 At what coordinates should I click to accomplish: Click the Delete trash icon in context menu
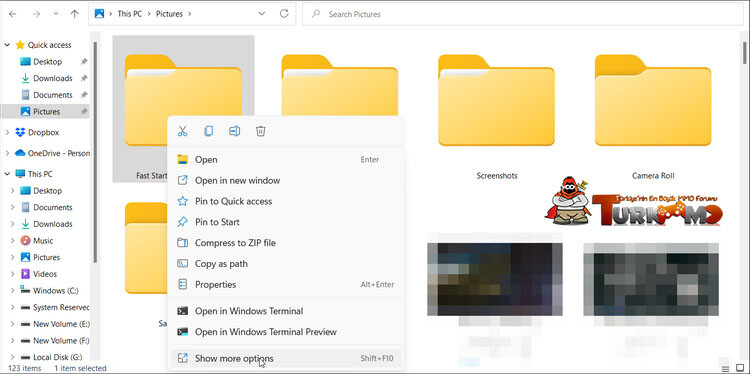click(261, 131)
